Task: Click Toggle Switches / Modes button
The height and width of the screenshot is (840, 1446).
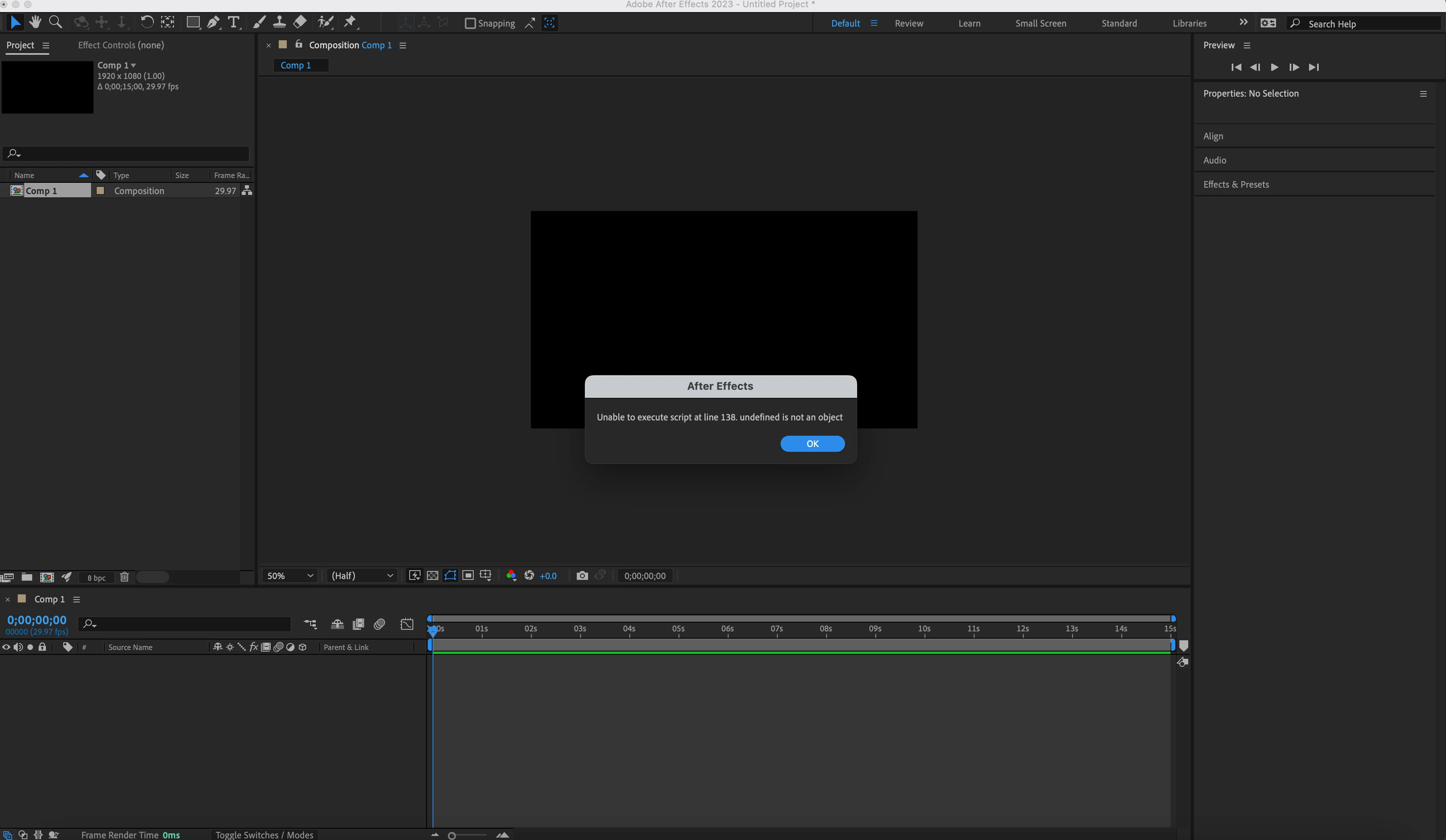Action: tap(264, 835)
